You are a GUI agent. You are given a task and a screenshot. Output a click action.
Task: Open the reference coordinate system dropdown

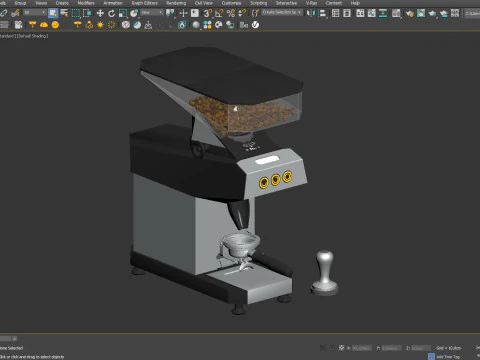click(x=152, y=13)
